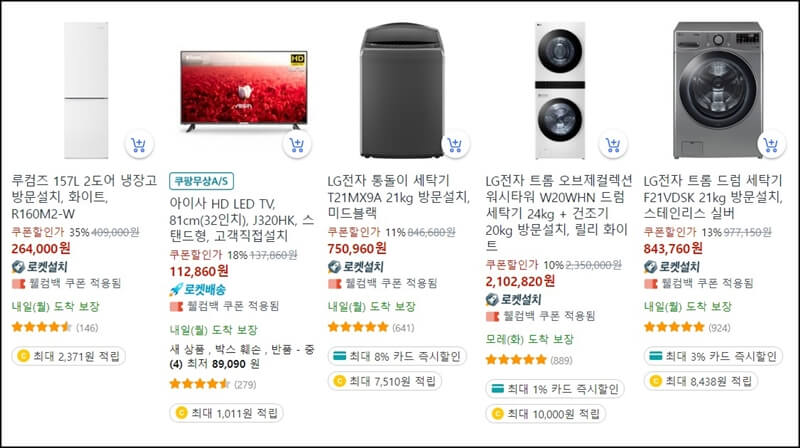
Task: Add LG WashTower W20WHN to cart
Action: (613, 145)
